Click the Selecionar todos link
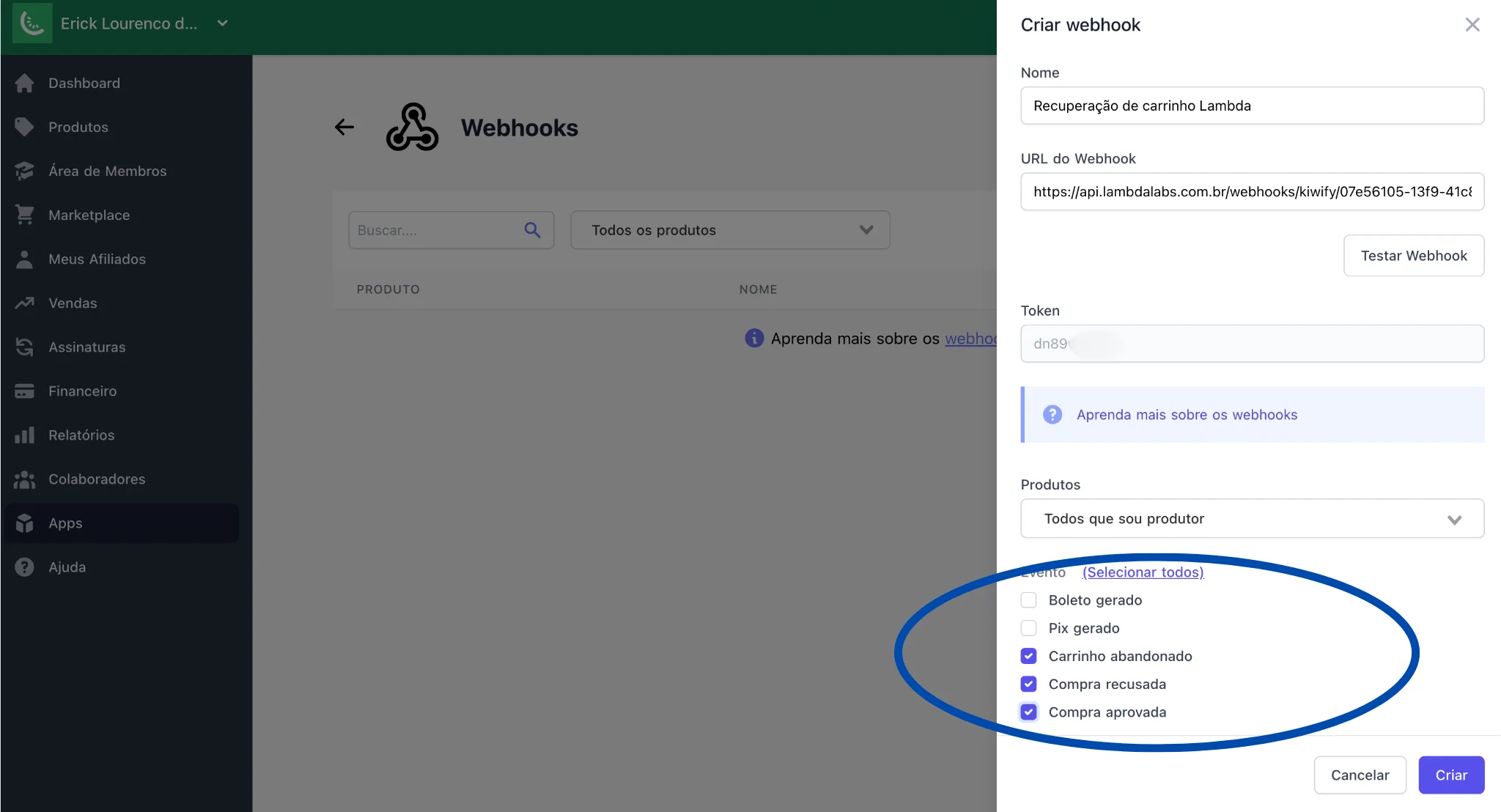 click(1142, 572)
